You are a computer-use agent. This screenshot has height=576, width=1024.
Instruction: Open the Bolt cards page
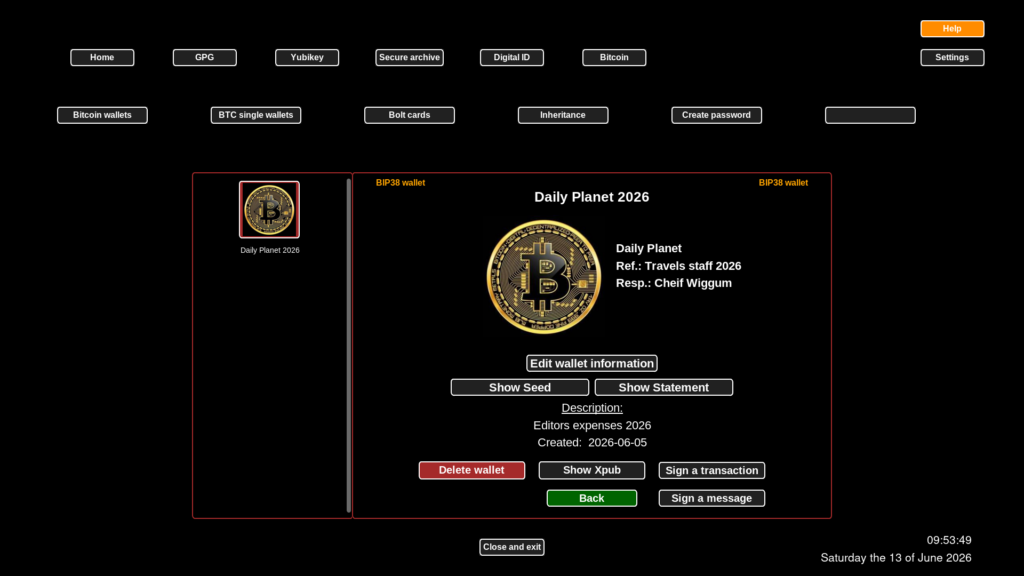(x=409, y=115)
